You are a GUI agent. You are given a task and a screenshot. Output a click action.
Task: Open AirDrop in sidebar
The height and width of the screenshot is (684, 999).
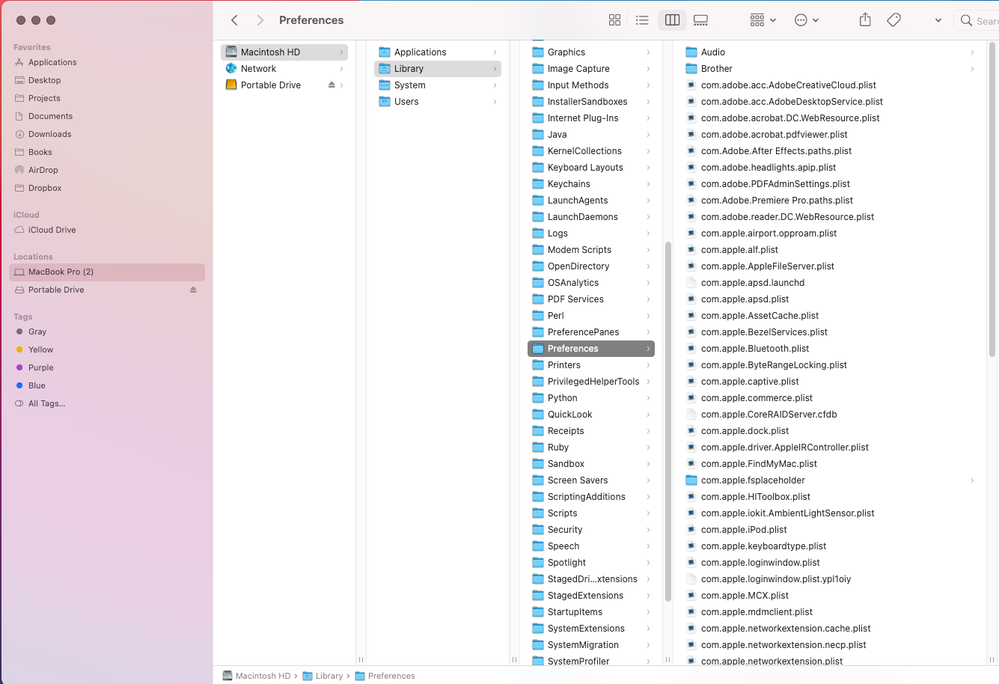[x=43, y=170]
